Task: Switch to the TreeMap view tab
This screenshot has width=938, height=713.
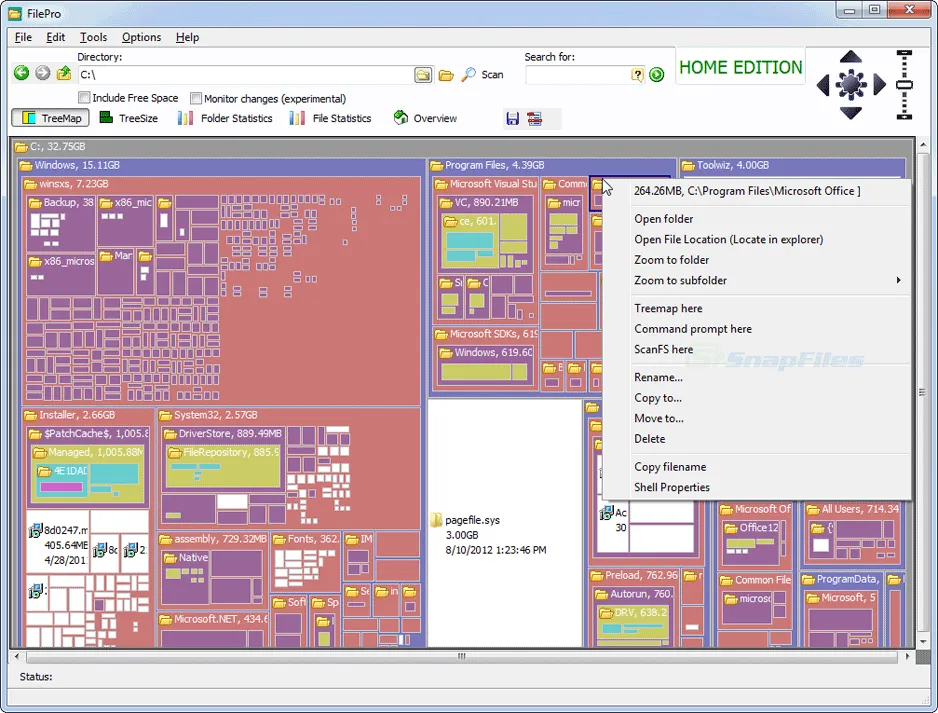Action: click(51, 118)
